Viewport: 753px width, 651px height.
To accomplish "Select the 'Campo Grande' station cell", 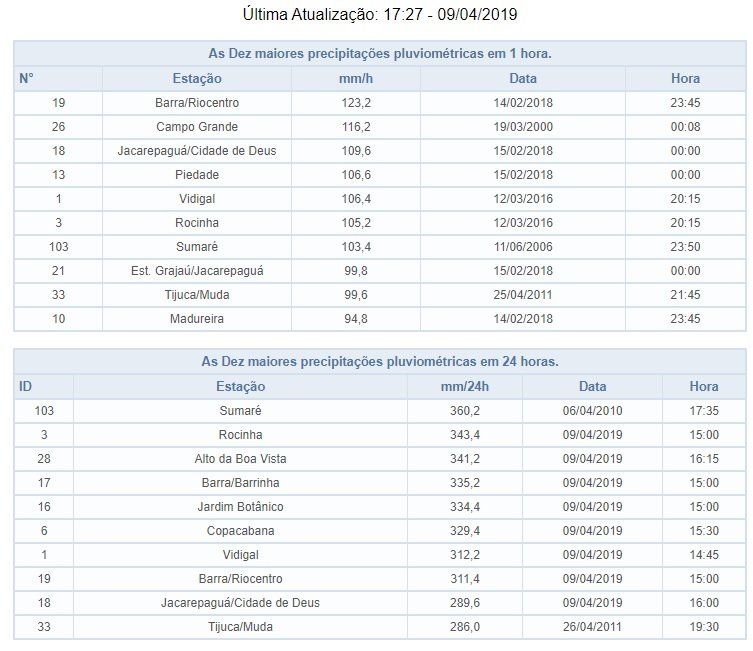I will [197, 127].
